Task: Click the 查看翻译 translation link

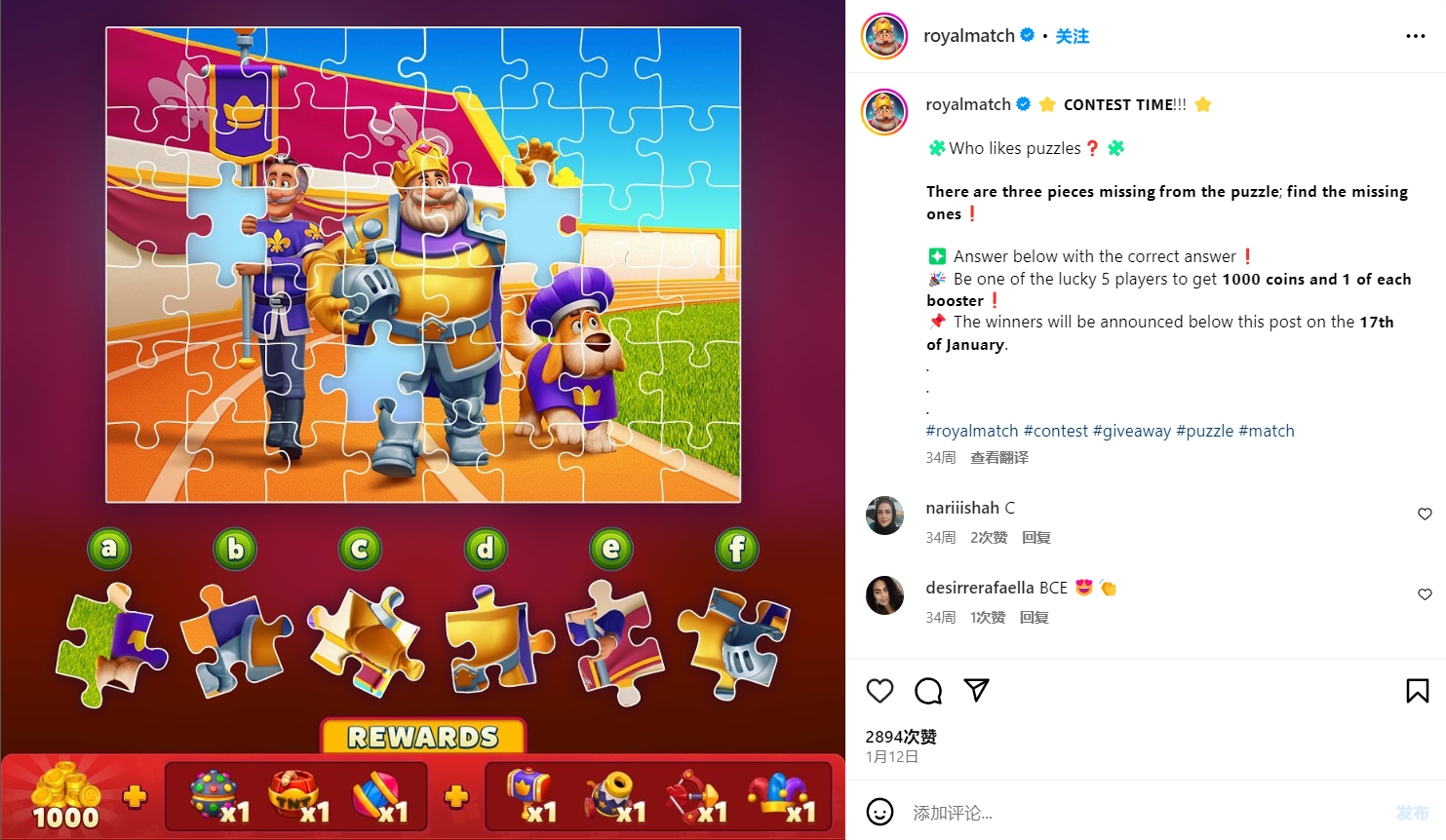Action: point(999,457)
